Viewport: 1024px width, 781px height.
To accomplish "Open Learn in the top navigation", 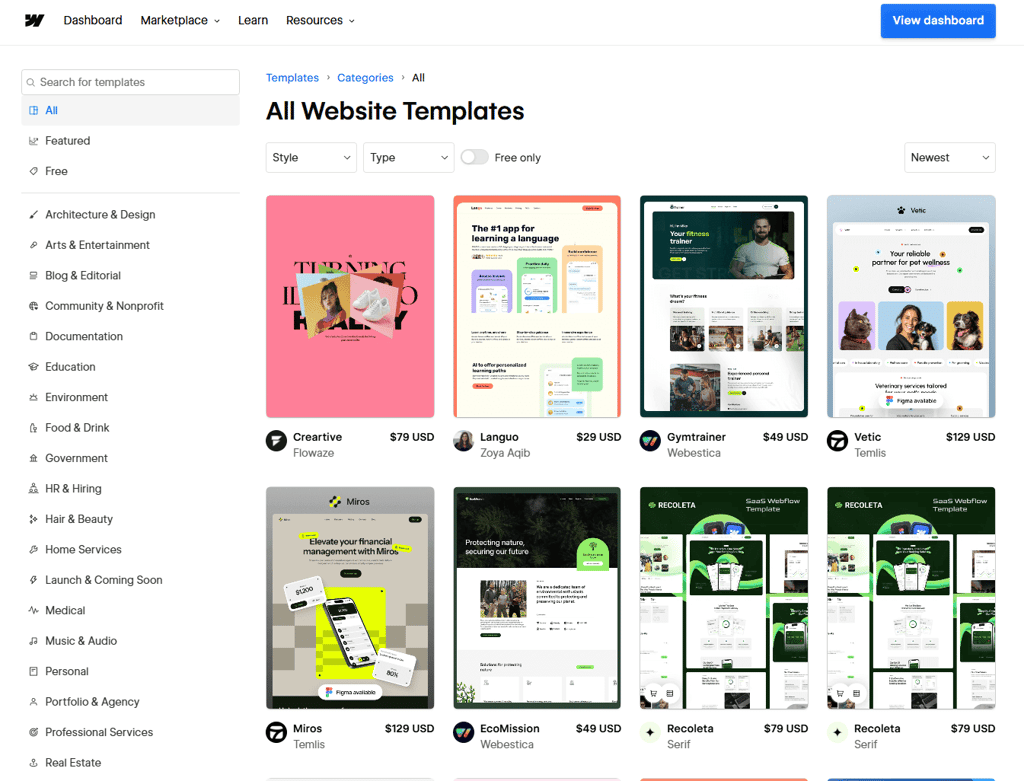I will 253,20.
